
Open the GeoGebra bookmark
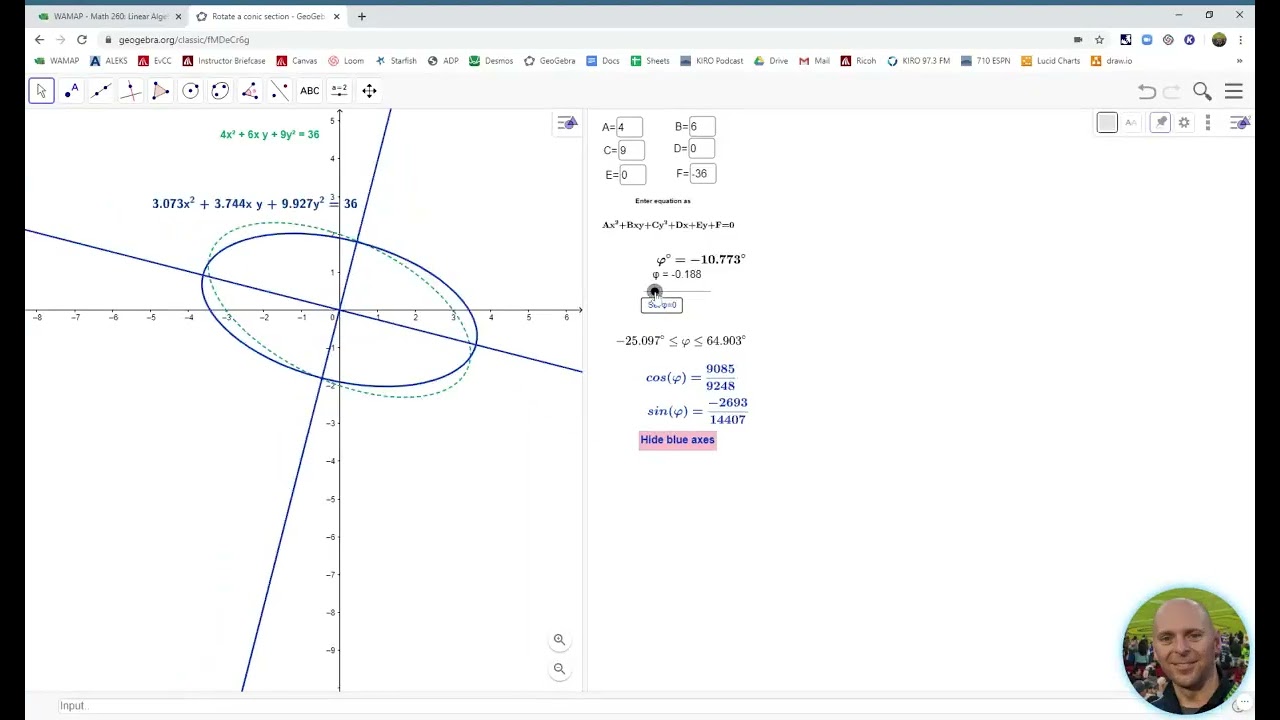click(549, 61)
